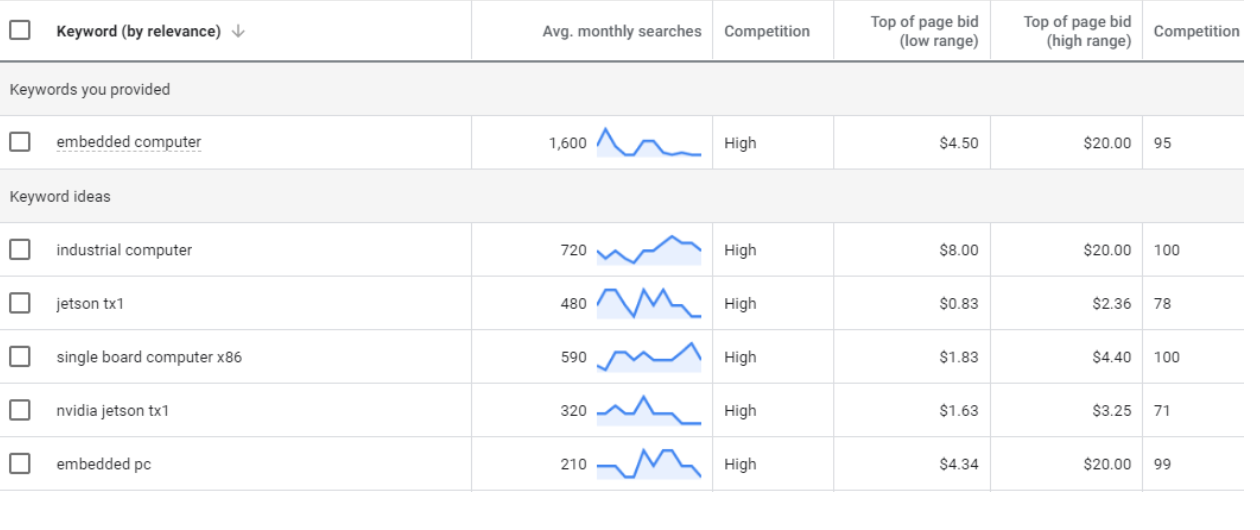Image resolution: width=1260 pixels, height=530 pixels.
Task: Click the single board computer x86 keyword
Action: pos(149,357)
